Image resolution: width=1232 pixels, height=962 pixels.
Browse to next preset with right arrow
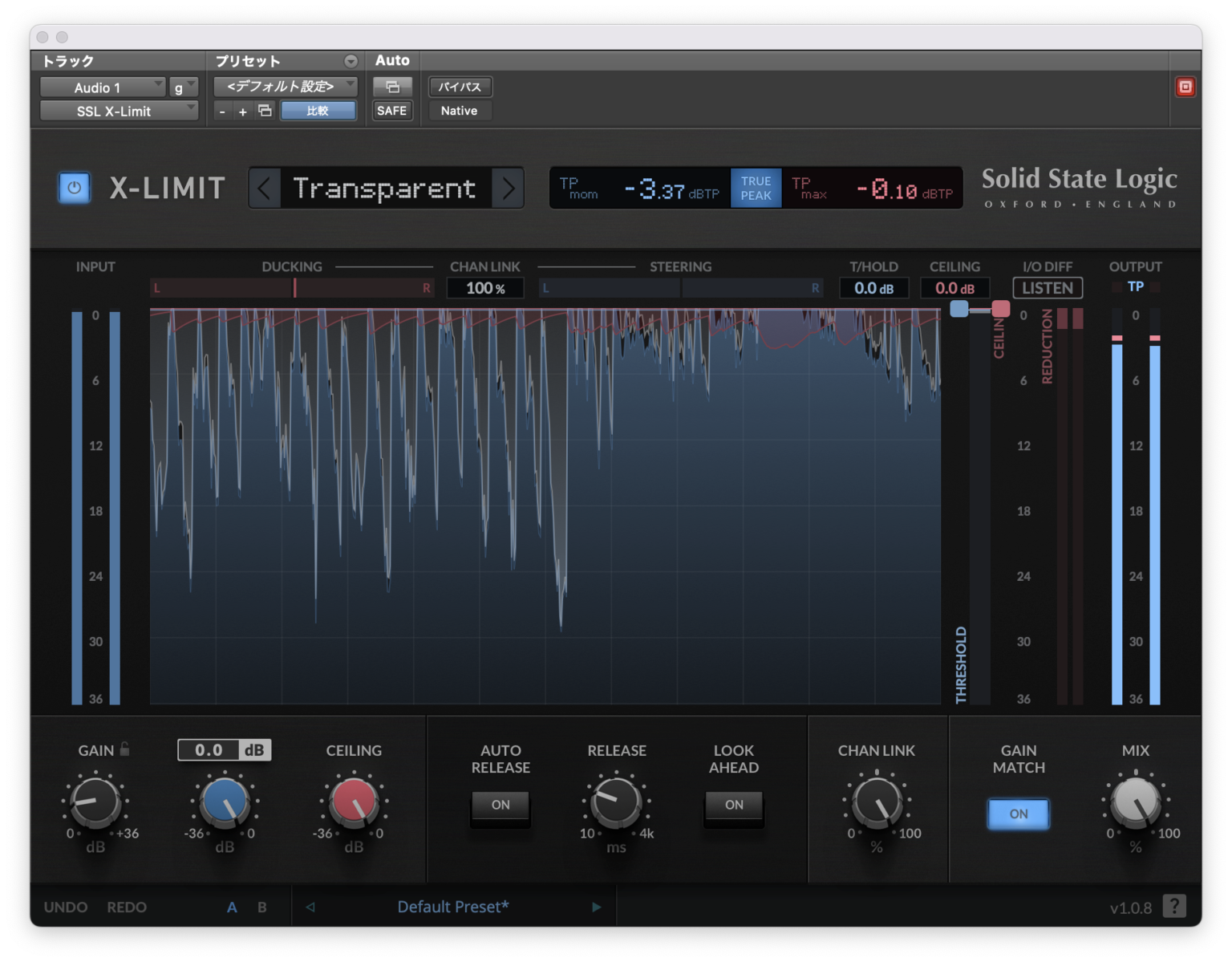coord(509,188)
